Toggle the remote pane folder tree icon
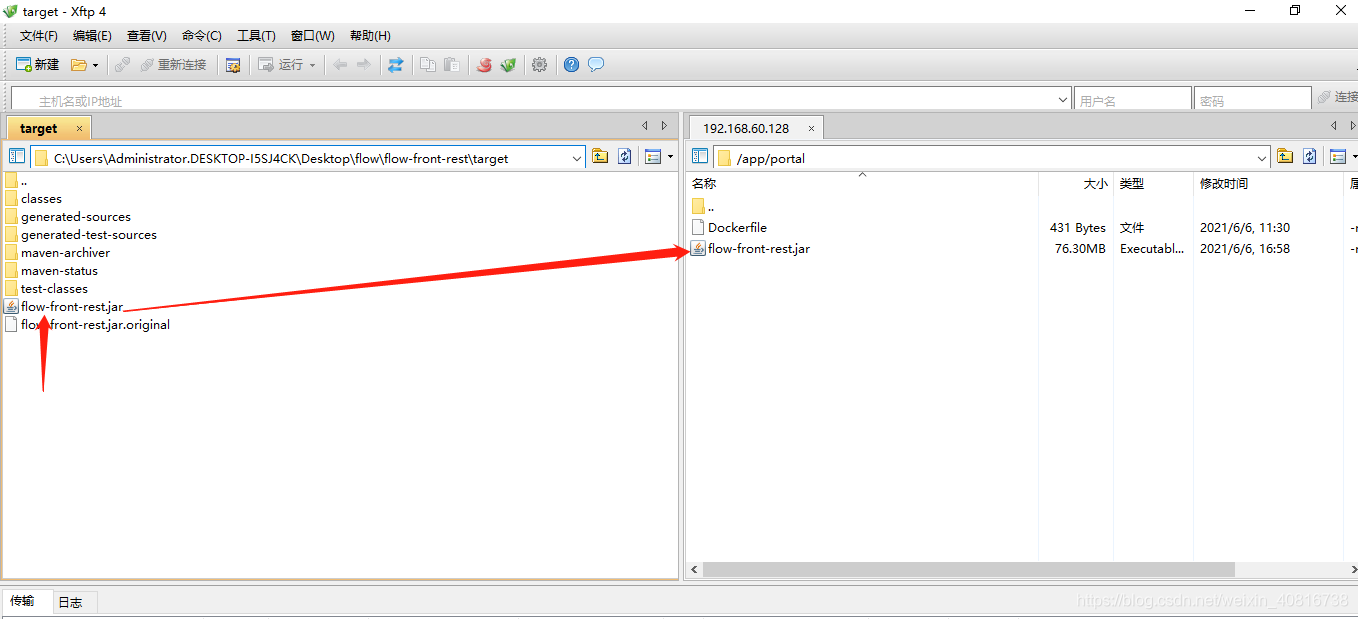 pos(700,157)
